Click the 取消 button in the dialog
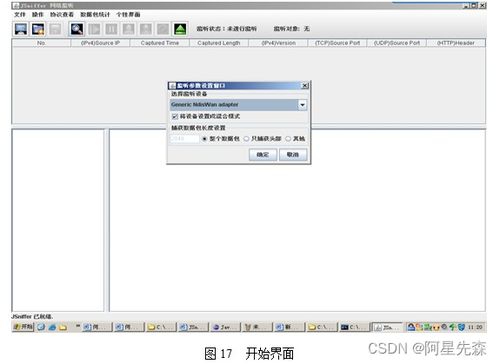 (x=293, y=155)
